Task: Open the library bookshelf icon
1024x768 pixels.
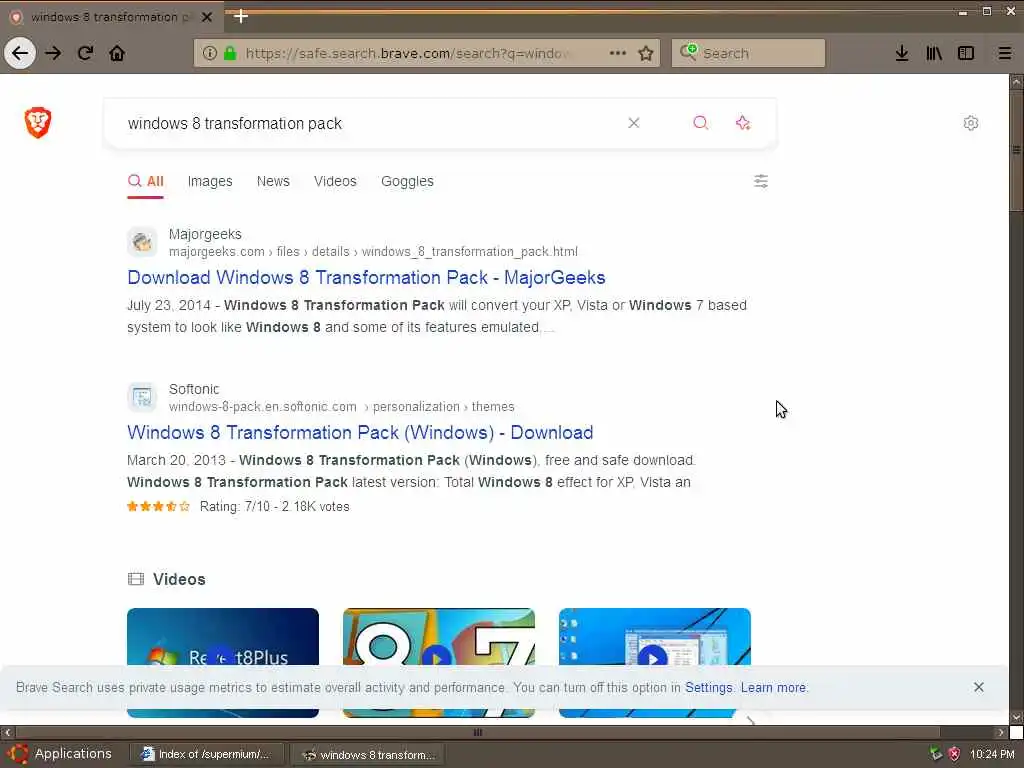Action: coord(934,53)
